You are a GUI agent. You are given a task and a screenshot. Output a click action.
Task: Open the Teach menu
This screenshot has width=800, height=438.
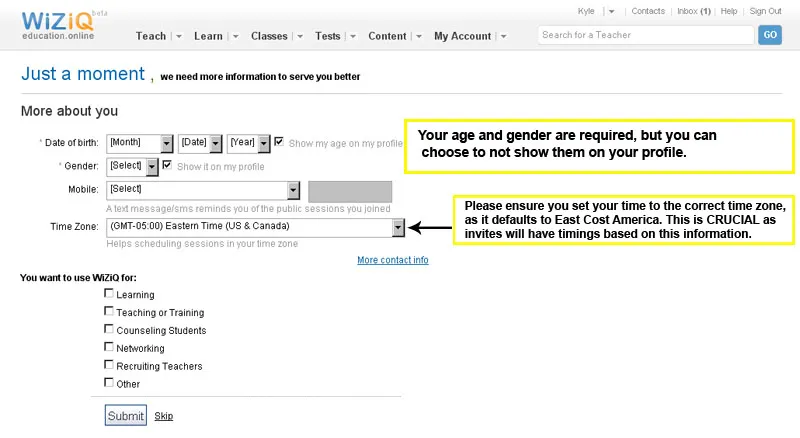(x=151, y=36)
